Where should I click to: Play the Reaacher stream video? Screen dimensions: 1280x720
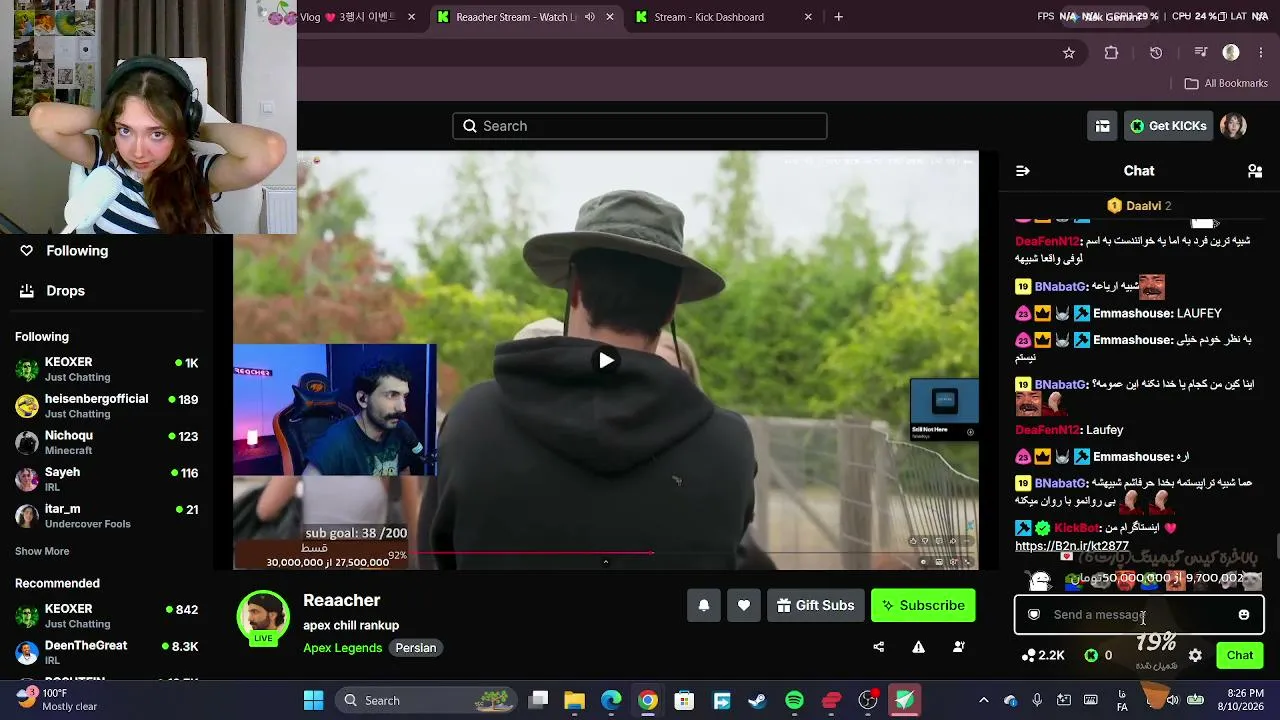tap(606, 361)
